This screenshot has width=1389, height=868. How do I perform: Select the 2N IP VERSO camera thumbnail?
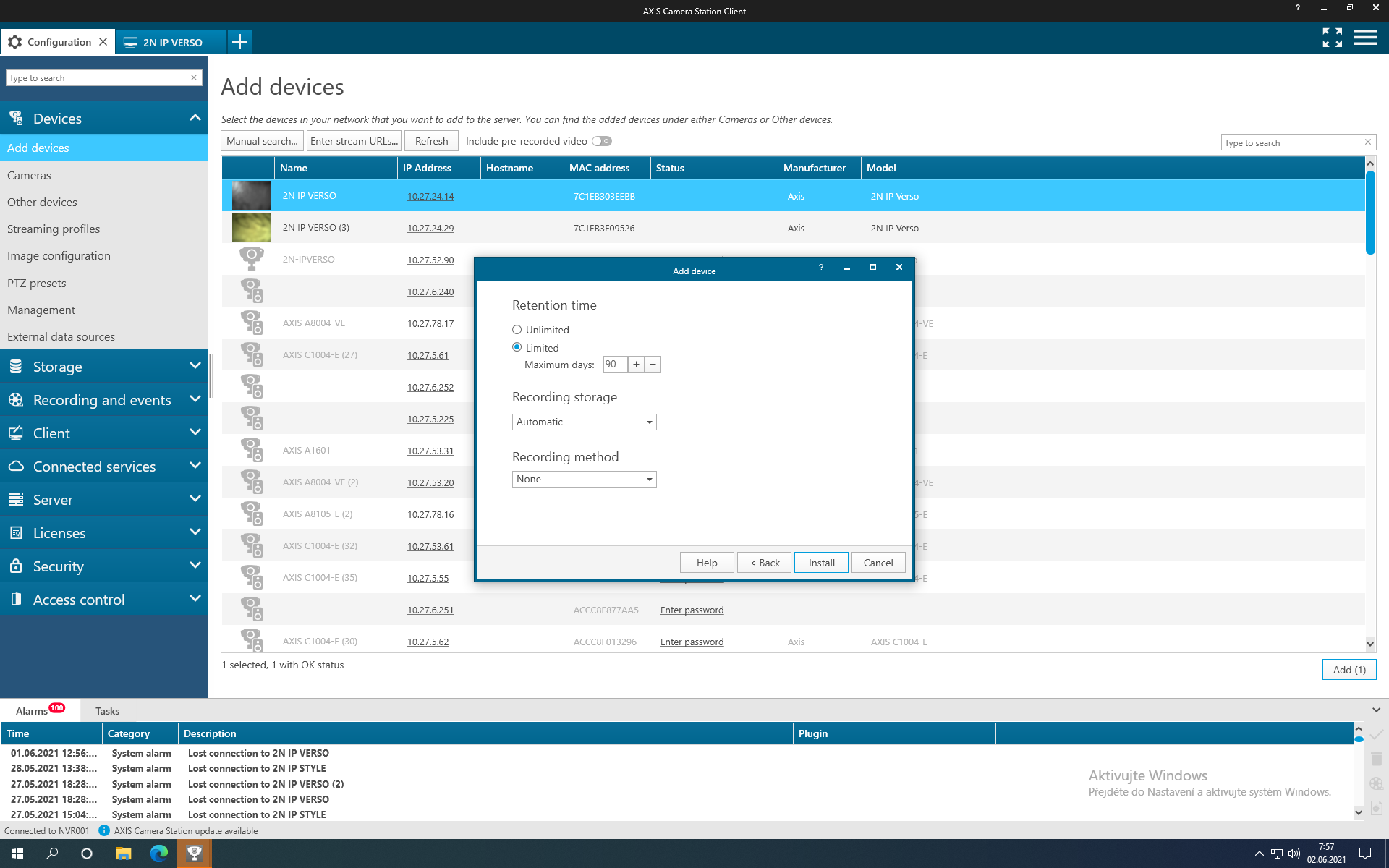pyautogui.click(x=251, y=195)
